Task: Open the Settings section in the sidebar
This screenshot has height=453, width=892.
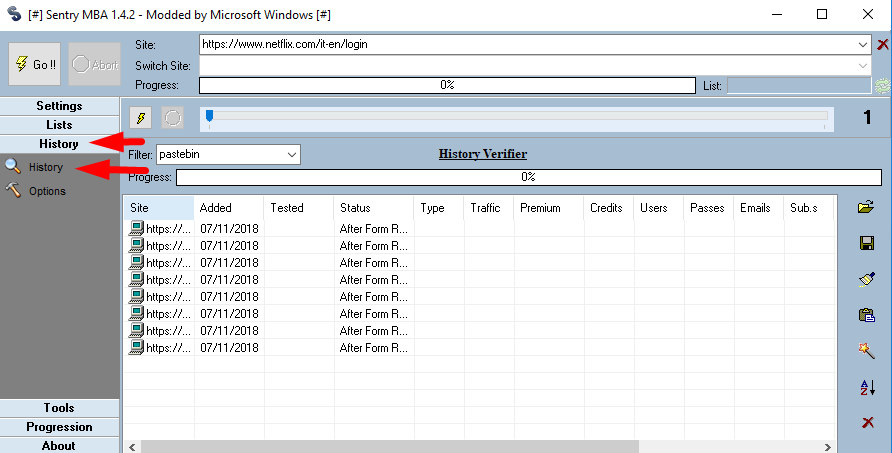Action: pos(59,106)
